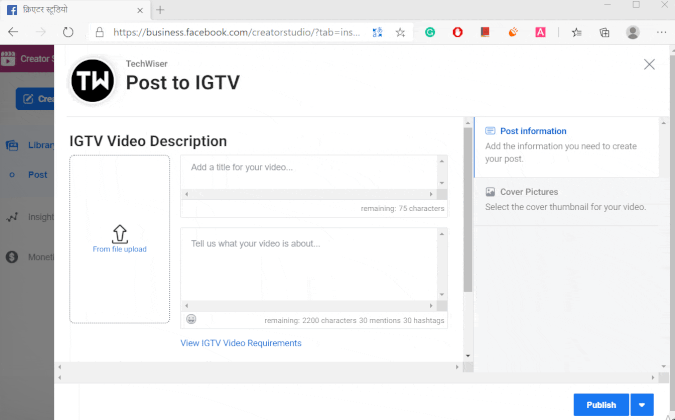Click the browser back arrow

[13, 32]
